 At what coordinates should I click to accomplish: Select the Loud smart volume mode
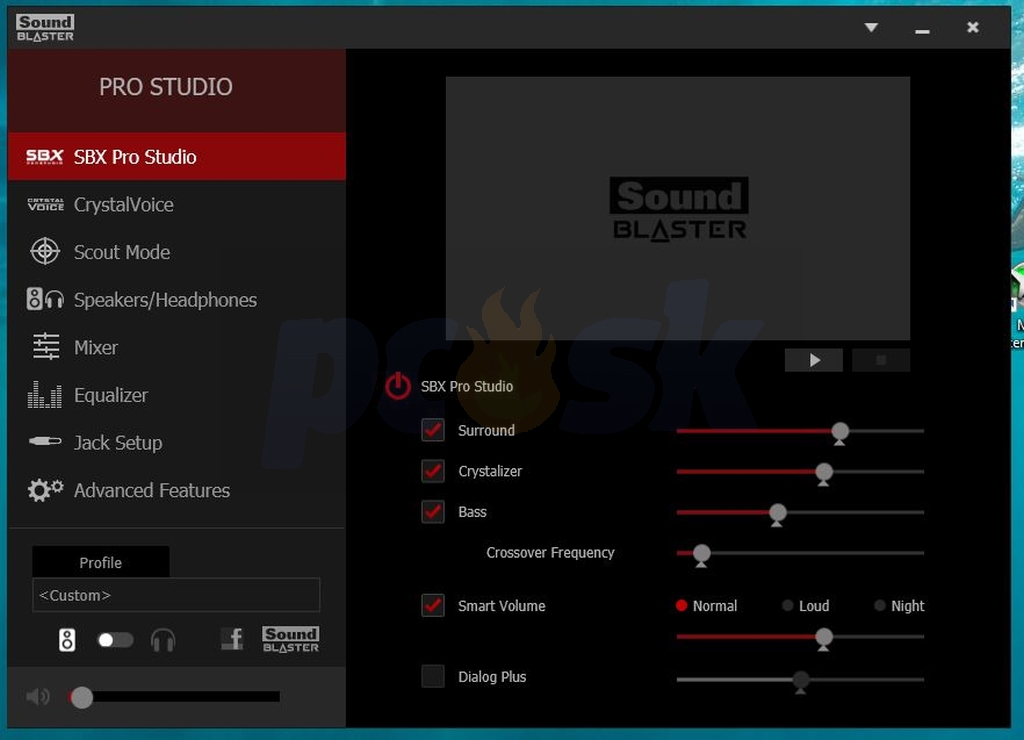806,605
